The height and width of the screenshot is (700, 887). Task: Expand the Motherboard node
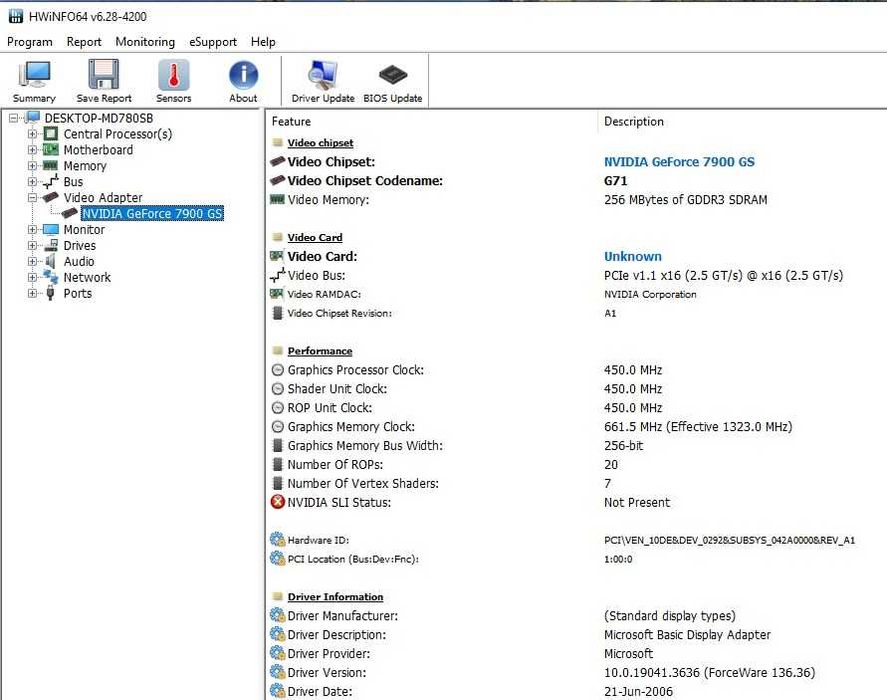[32, 150]
